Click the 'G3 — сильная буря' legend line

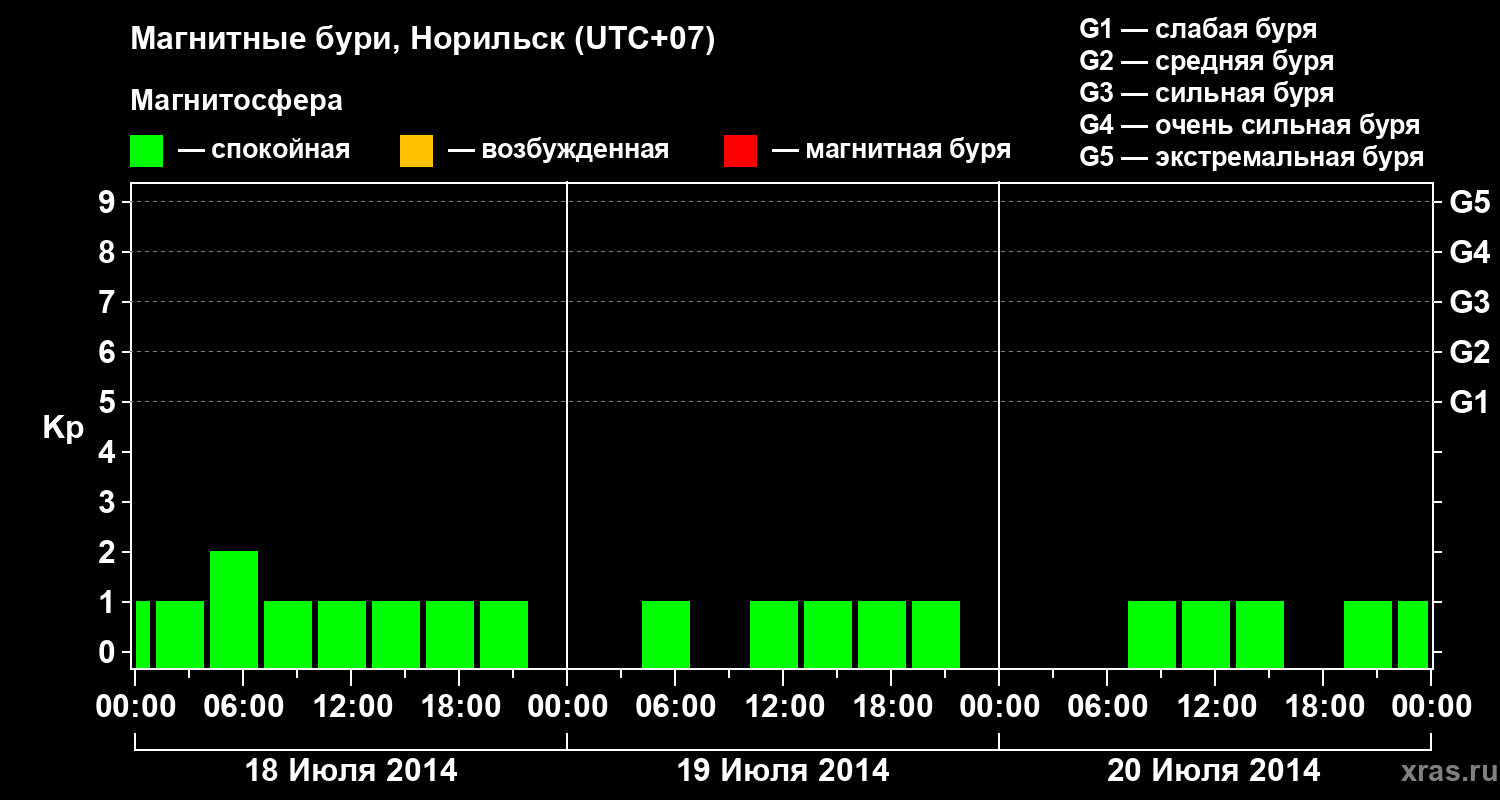point(1207,93)
